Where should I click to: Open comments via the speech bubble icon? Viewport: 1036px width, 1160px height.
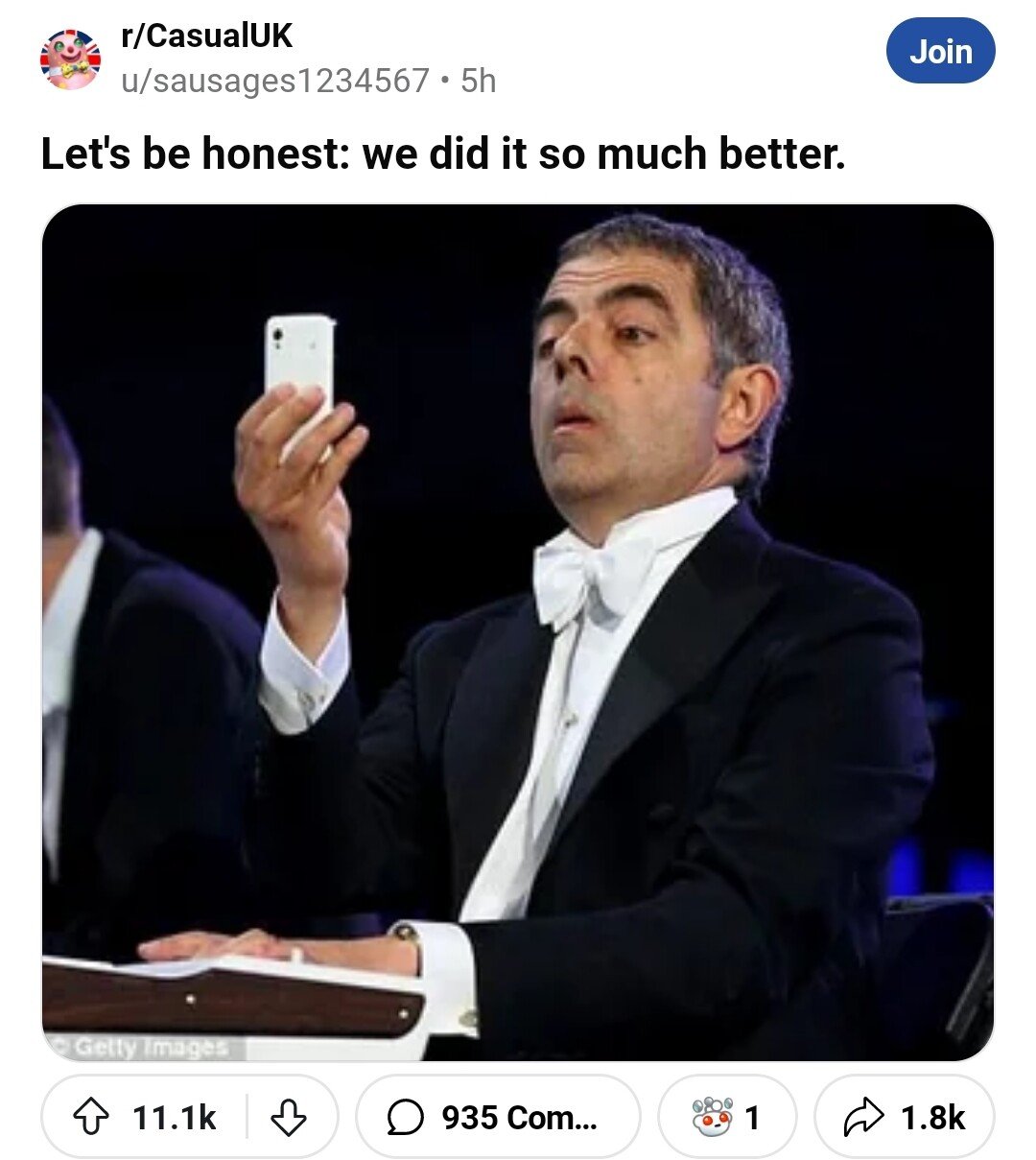(405, 1117)
